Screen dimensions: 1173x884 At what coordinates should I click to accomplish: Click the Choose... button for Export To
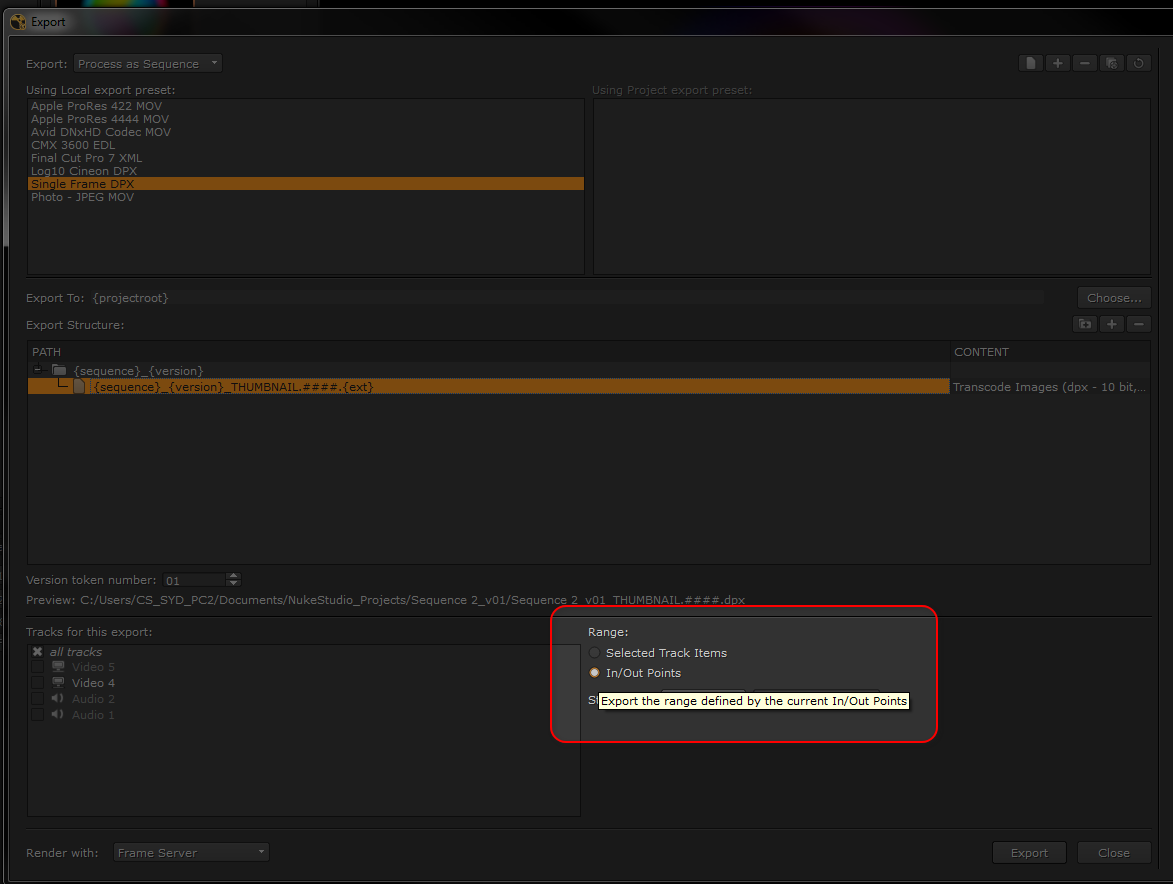tap(1114, 298)
